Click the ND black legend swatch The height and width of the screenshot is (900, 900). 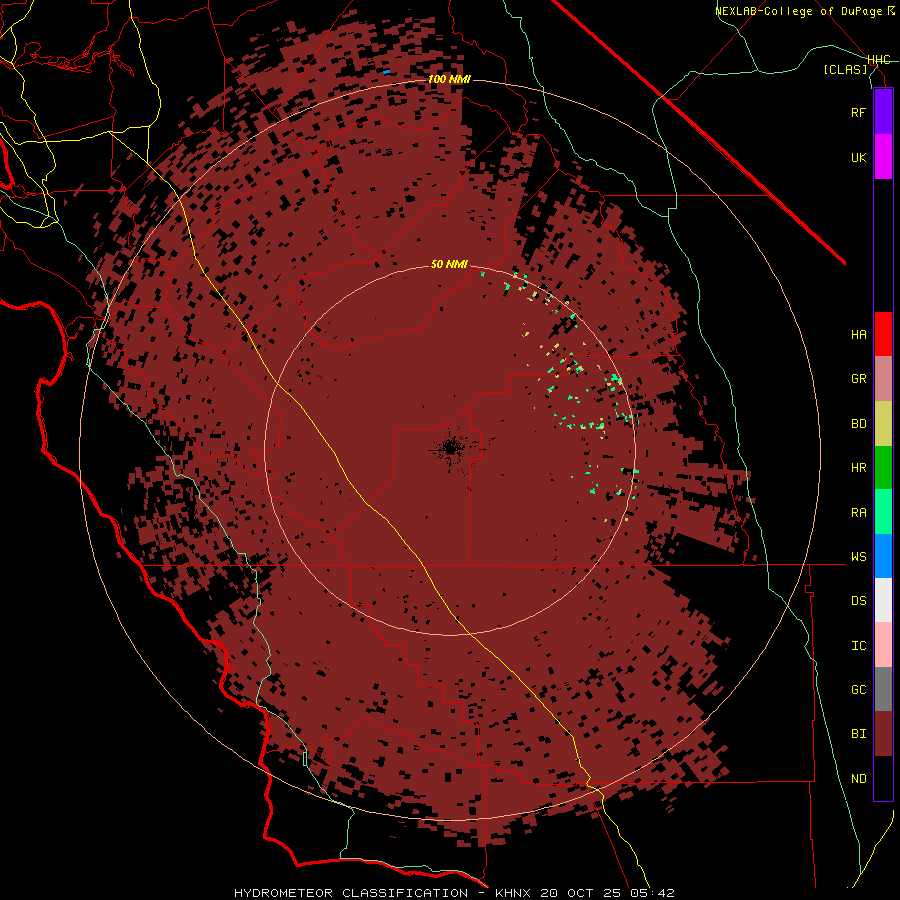tap(883, 778)
